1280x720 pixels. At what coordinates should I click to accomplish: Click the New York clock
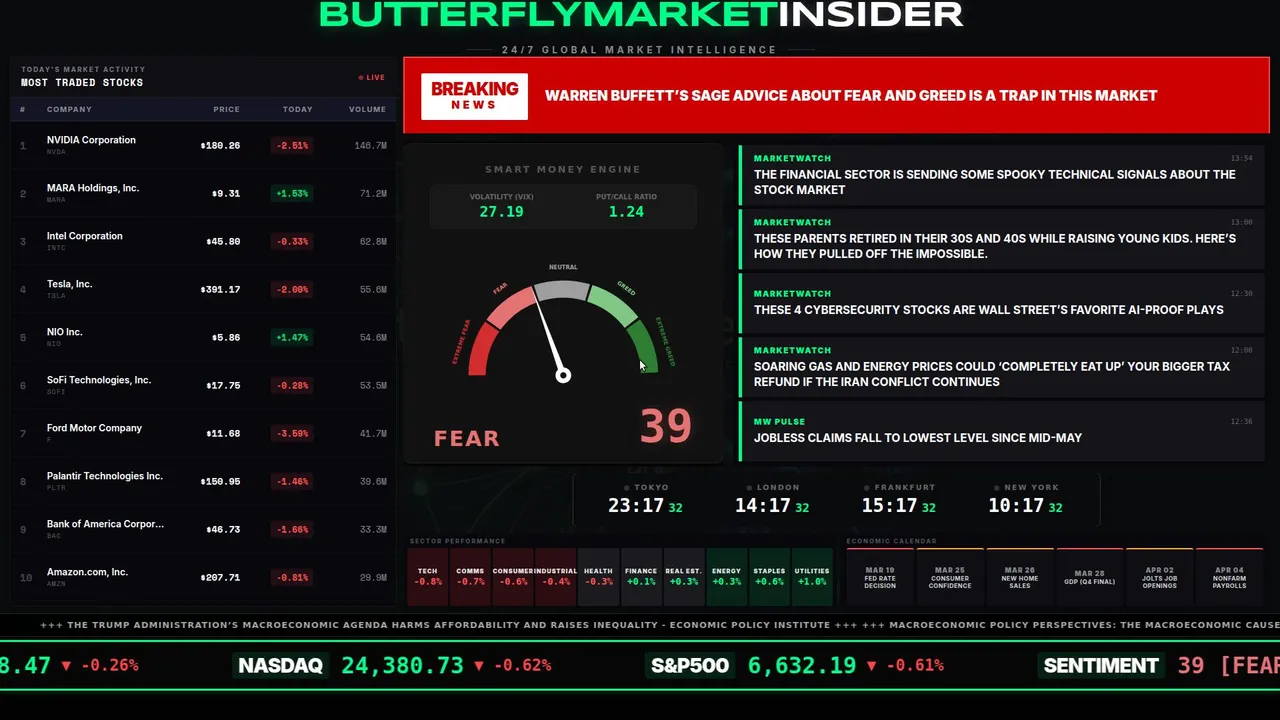click(x=1025, y=499)
